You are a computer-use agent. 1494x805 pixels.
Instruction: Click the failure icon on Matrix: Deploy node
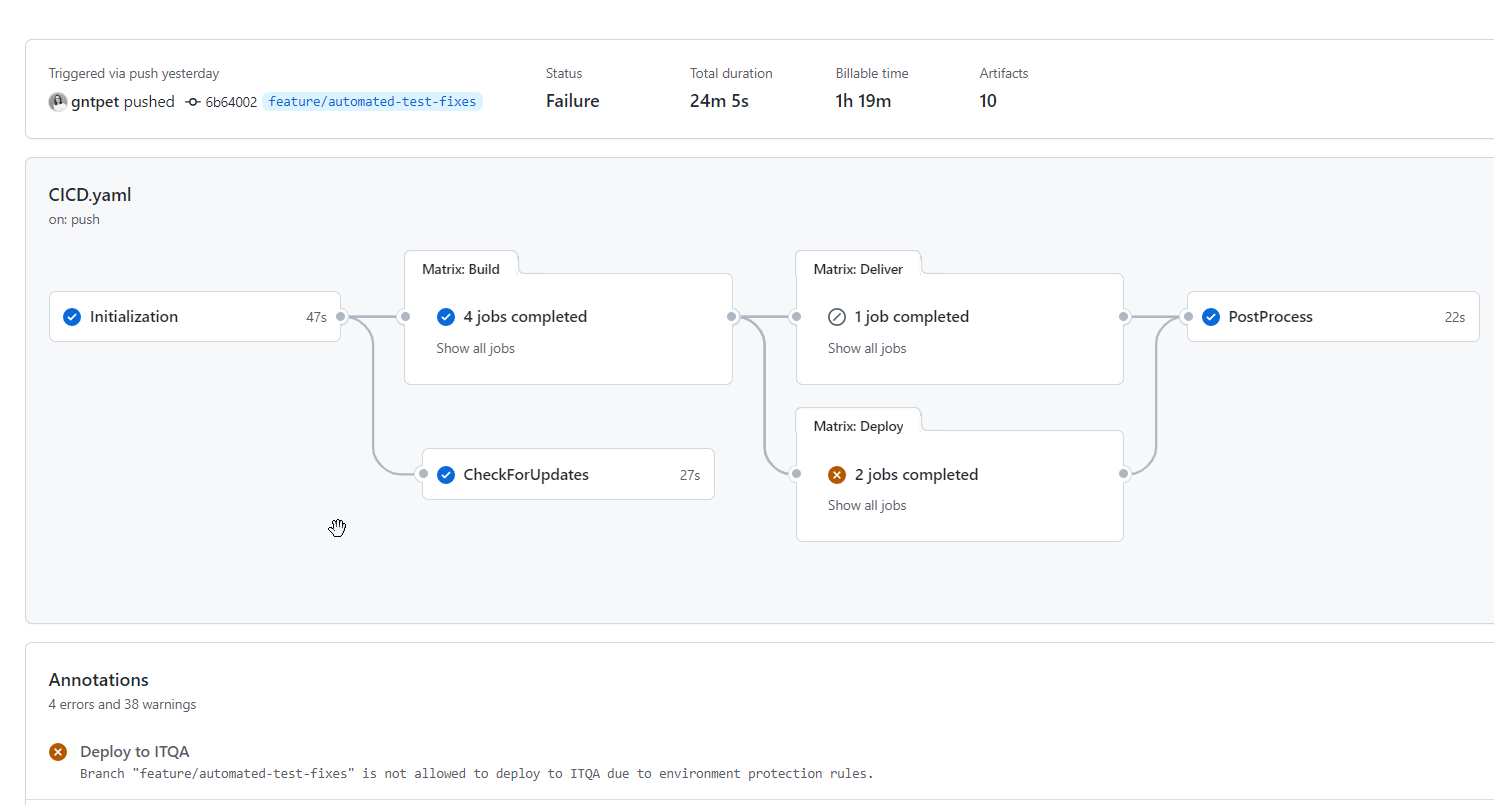pos(837,474)
